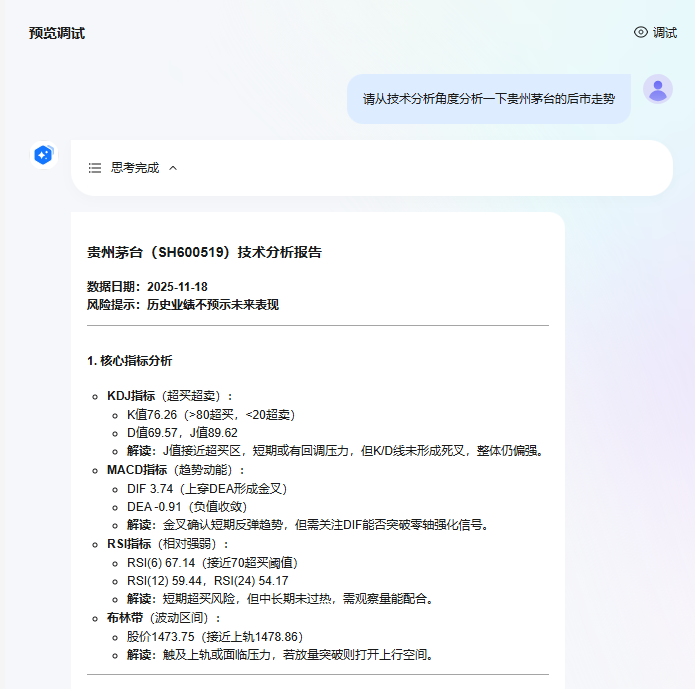Collapse the 思考完成 chevron
Viewport: 695px width, 689px height.
[173, 168]
